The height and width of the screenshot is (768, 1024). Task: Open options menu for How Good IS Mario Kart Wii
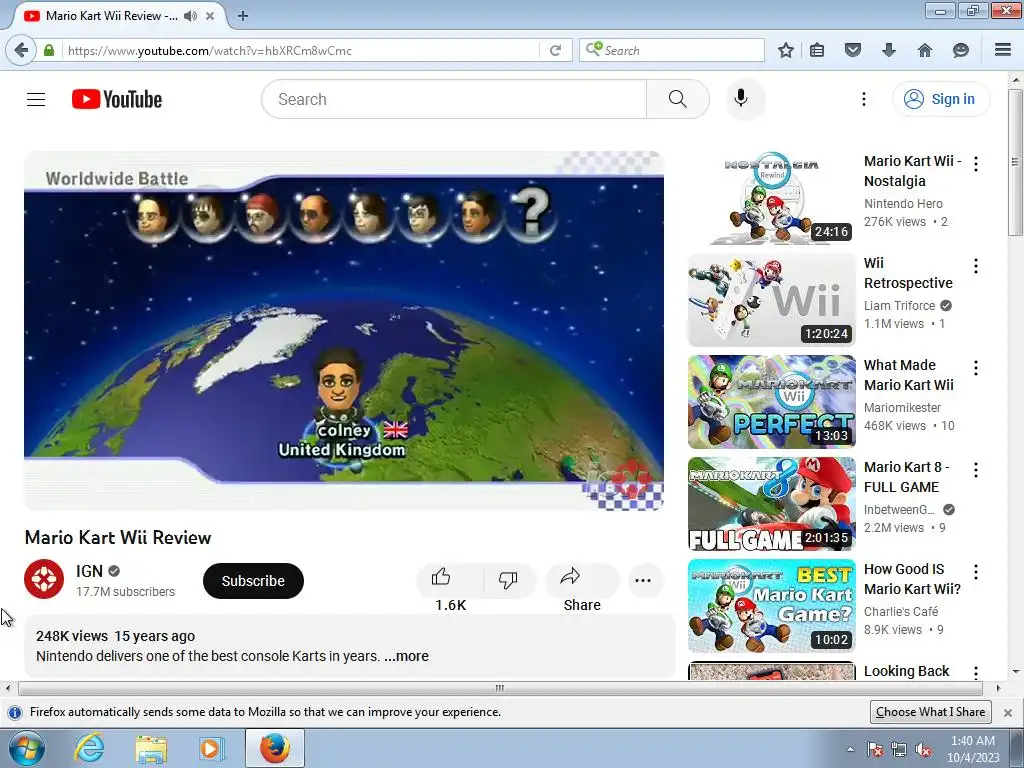976,572
